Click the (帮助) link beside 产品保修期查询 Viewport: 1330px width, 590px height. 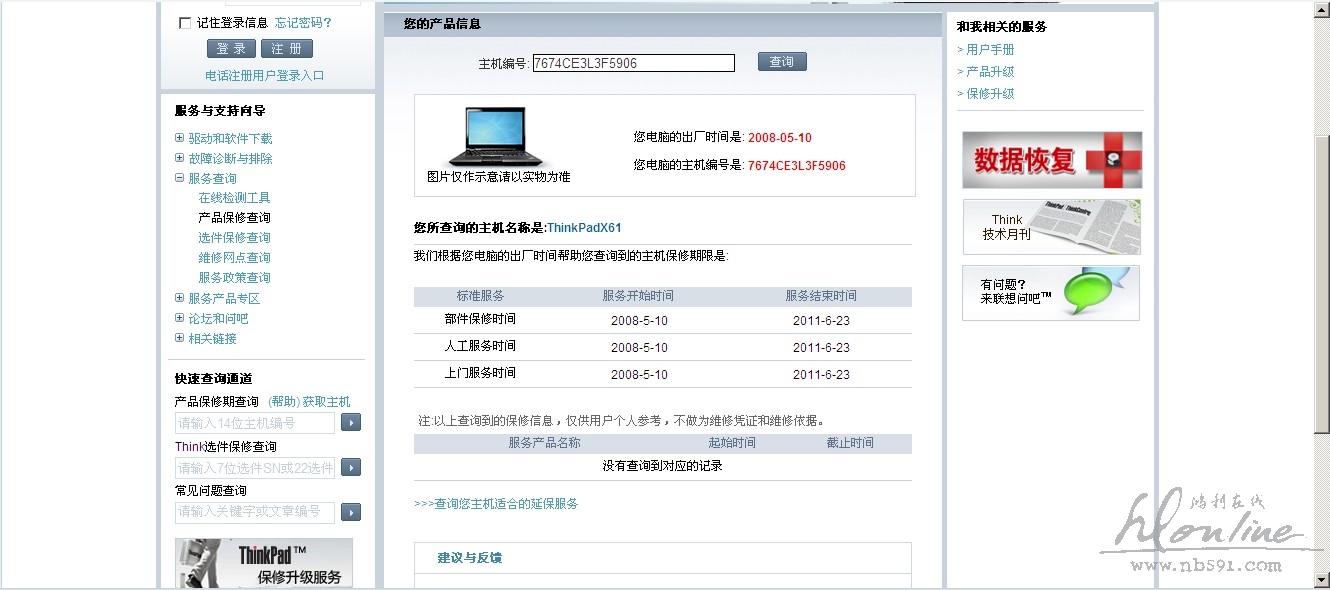(283, 402)
